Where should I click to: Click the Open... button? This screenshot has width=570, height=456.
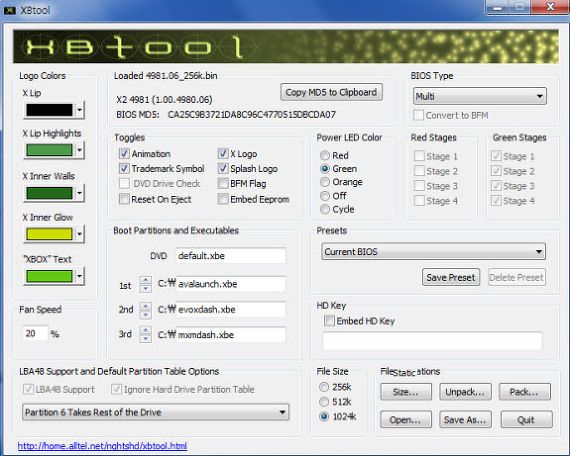[406, 420]
